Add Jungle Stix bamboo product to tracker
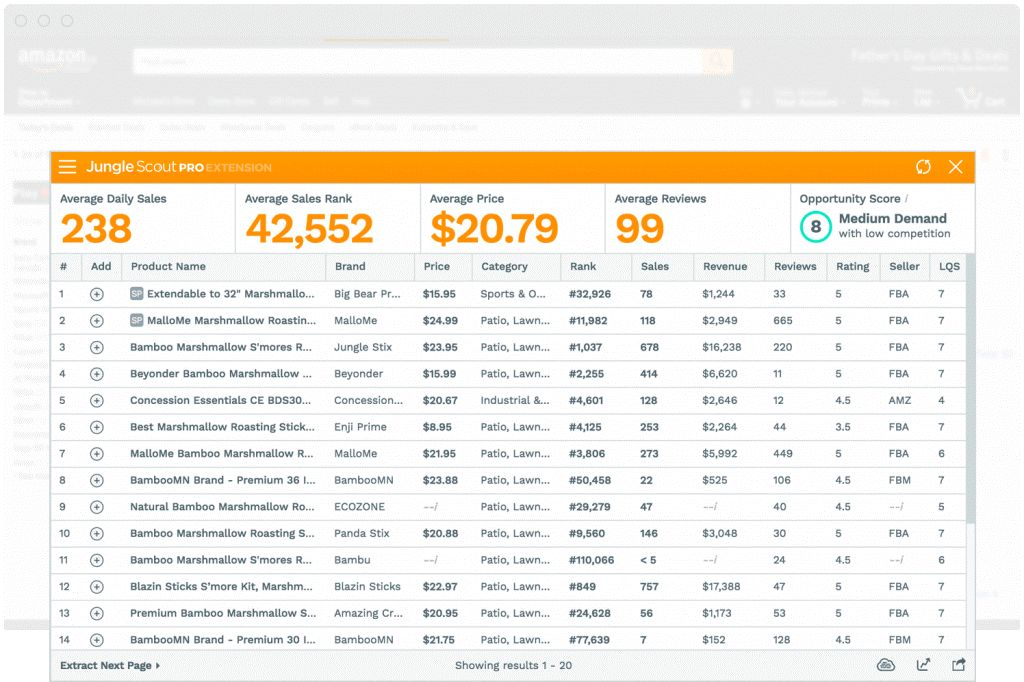This screenshot has height=682, width=1024. [97, 348]
